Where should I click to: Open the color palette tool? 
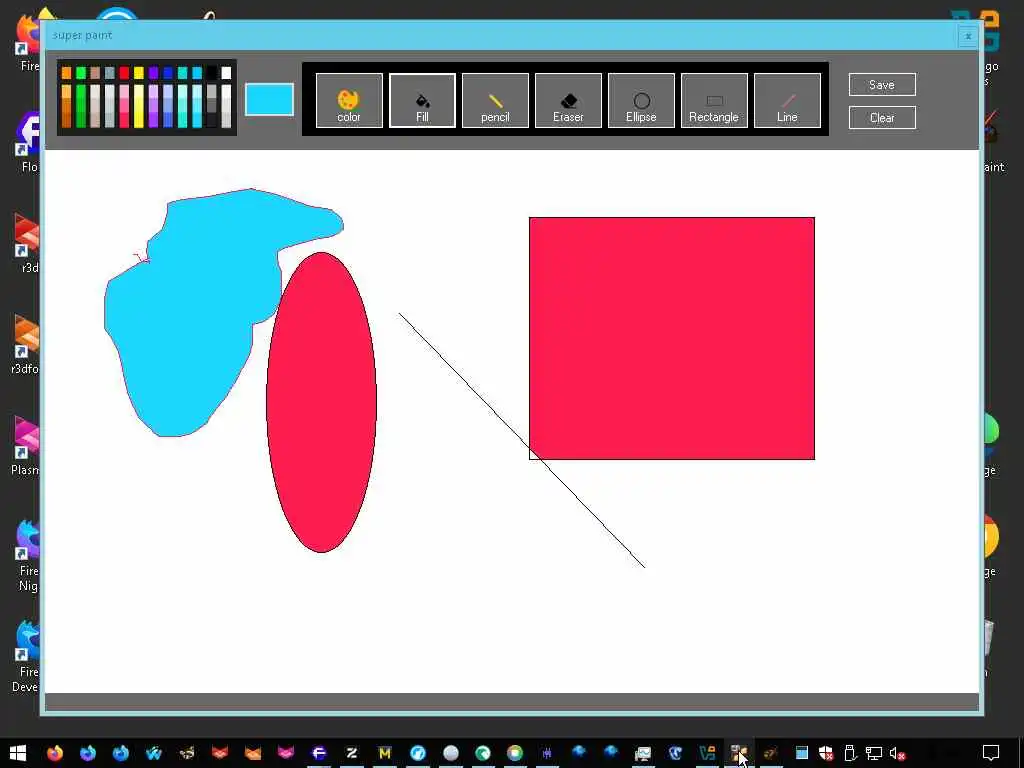tap(349, 101)
